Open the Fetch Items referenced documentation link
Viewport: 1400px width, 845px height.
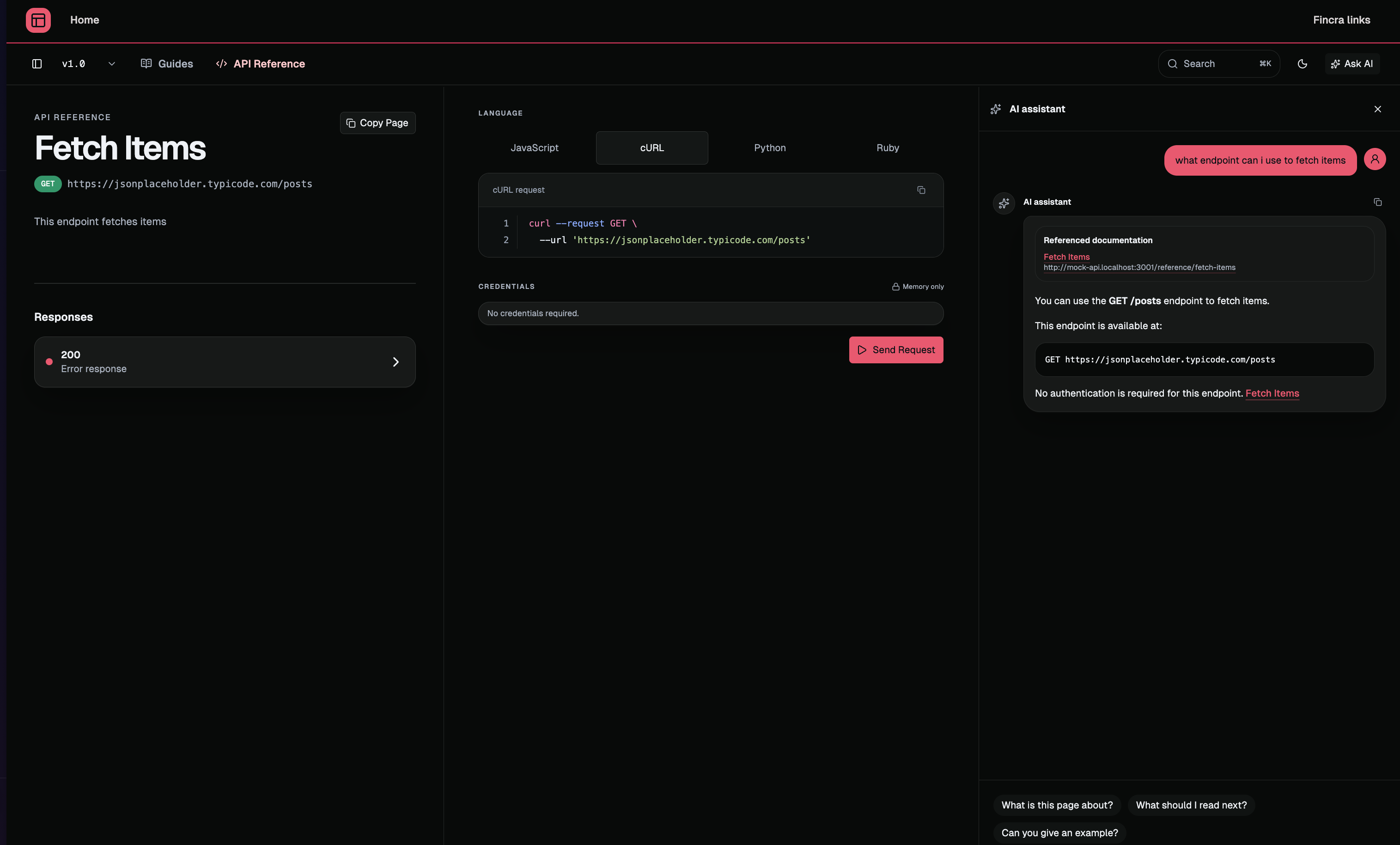[x=1066, y=257]
